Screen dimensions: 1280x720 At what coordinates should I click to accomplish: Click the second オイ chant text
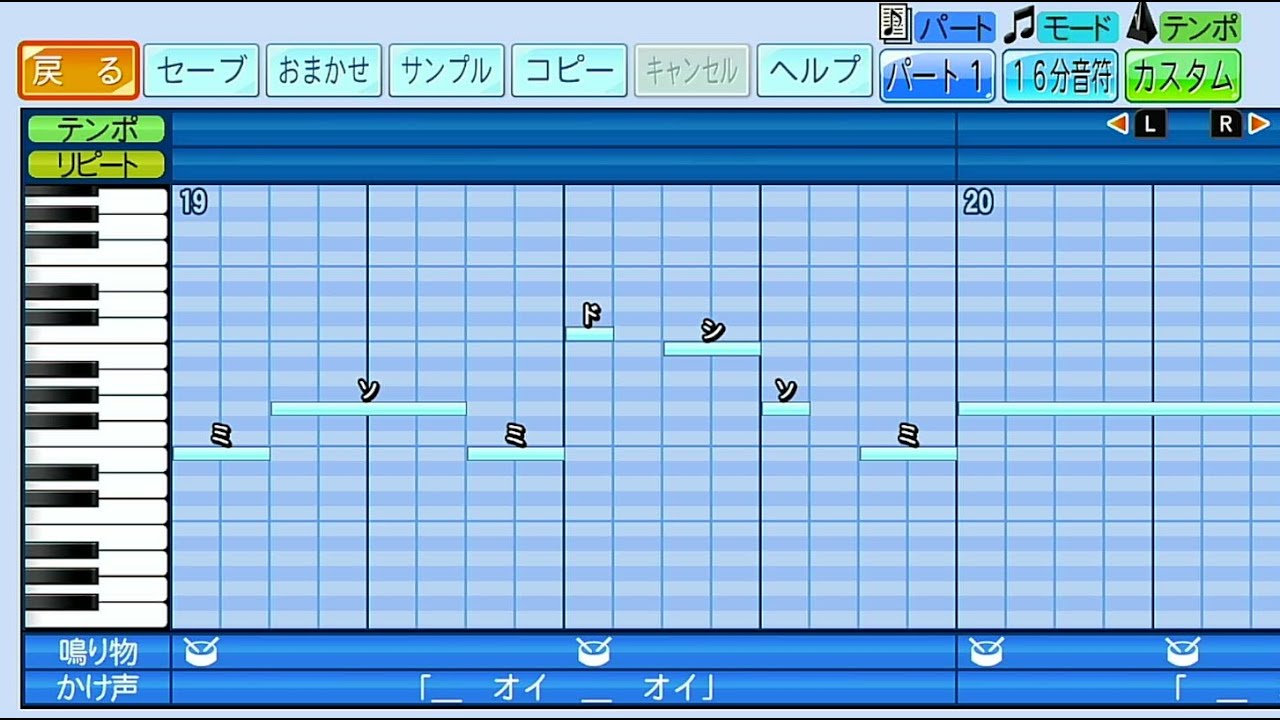671,687
